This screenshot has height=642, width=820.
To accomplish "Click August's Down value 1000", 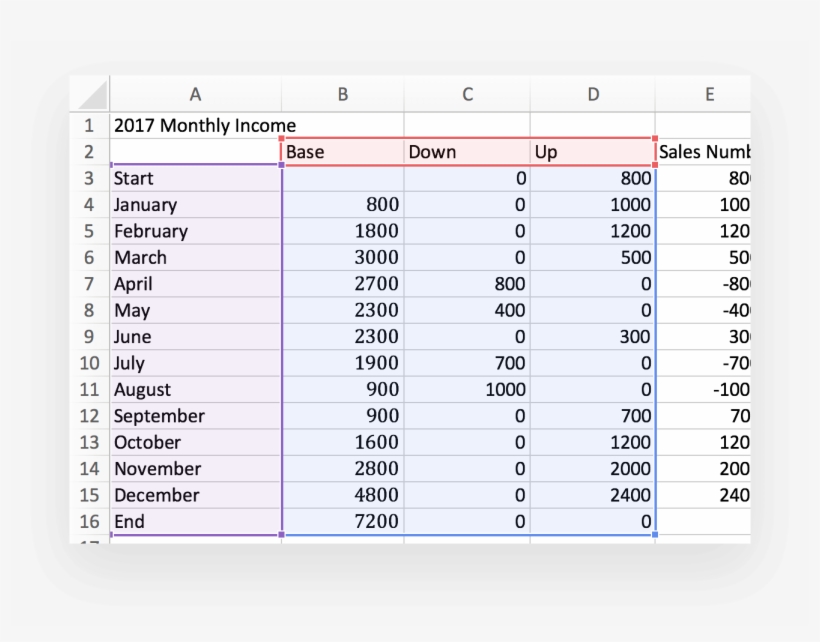I will point(467,389).
